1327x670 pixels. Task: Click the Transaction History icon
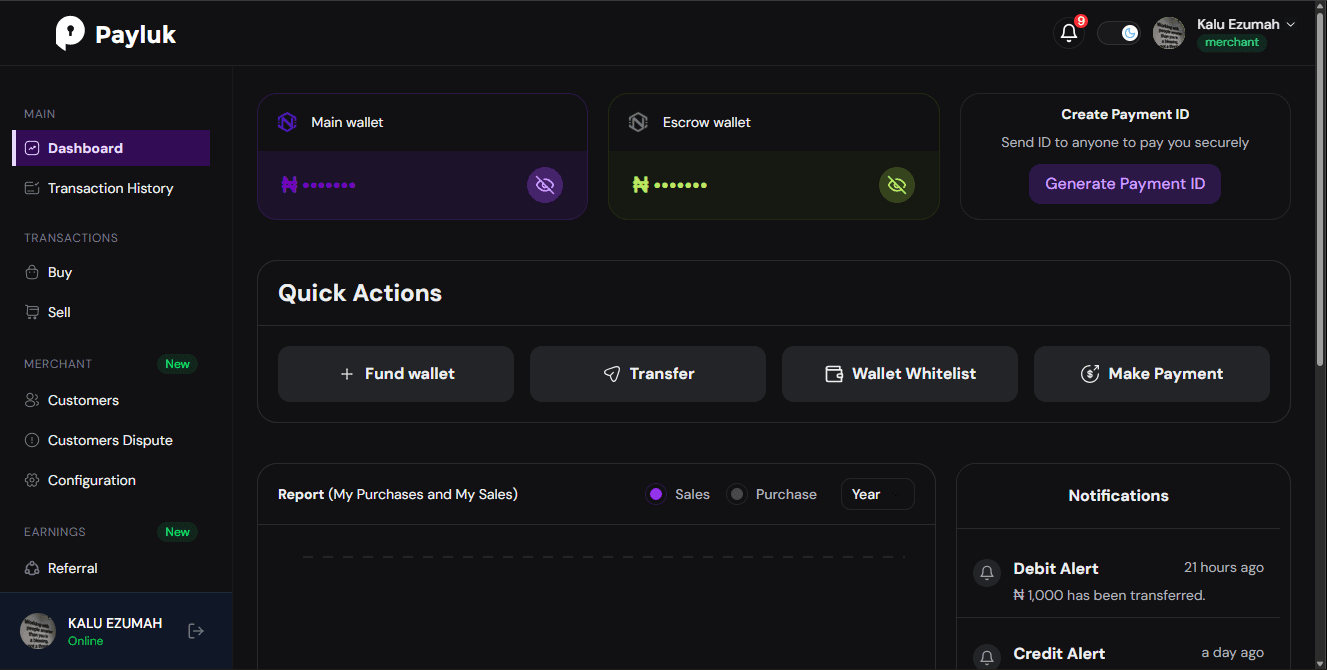(x=33, y=187)
